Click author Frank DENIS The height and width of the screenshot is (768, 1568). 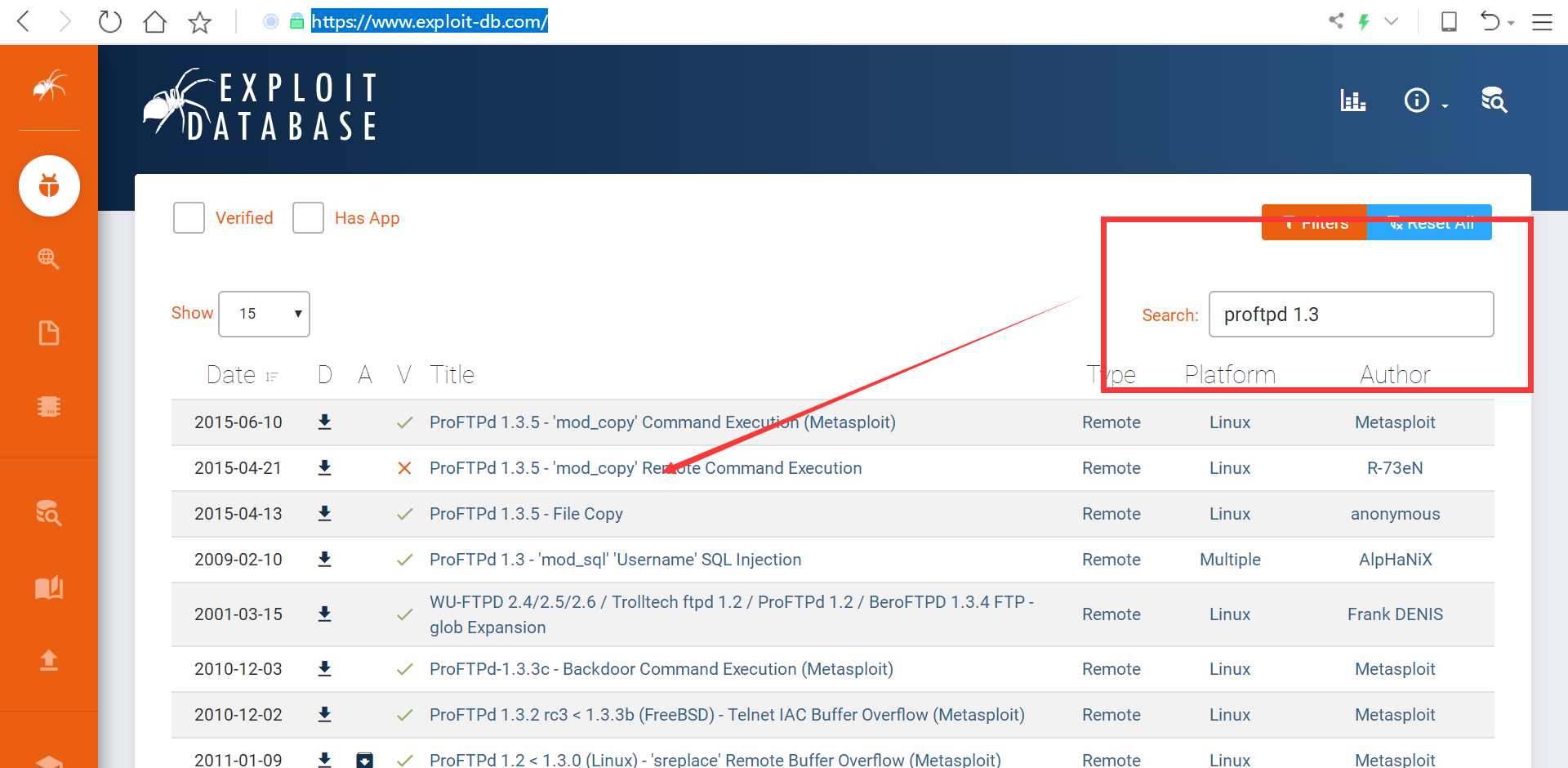(x=1395, y=614)
